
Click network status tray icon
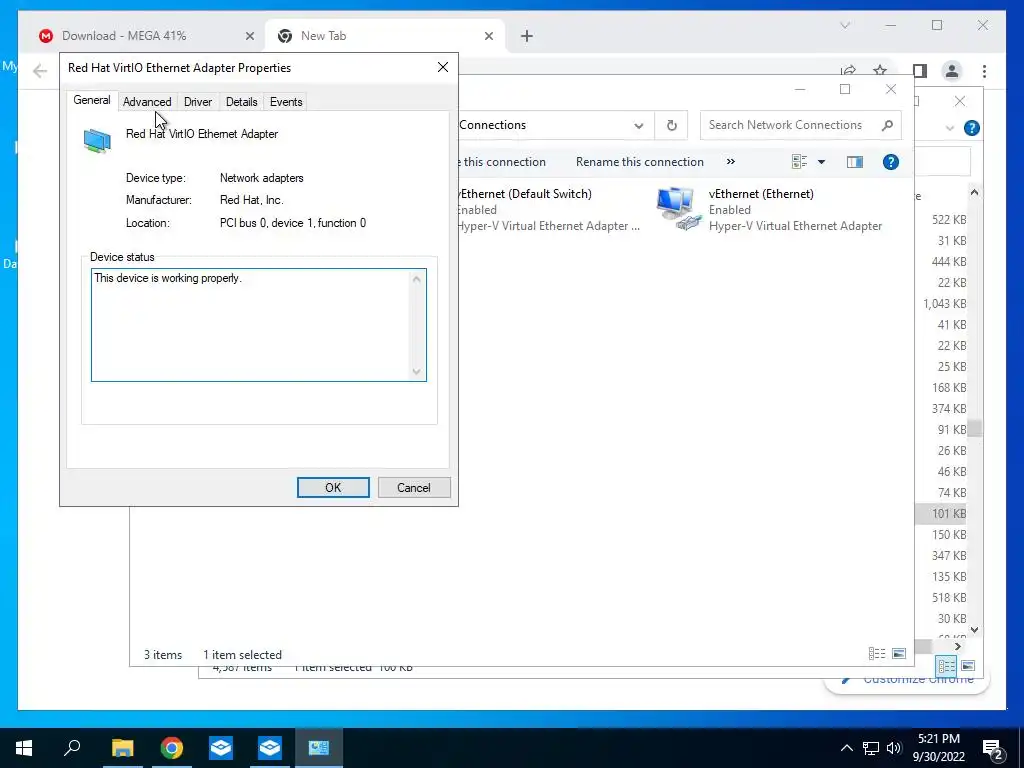[x=871, y=748]
